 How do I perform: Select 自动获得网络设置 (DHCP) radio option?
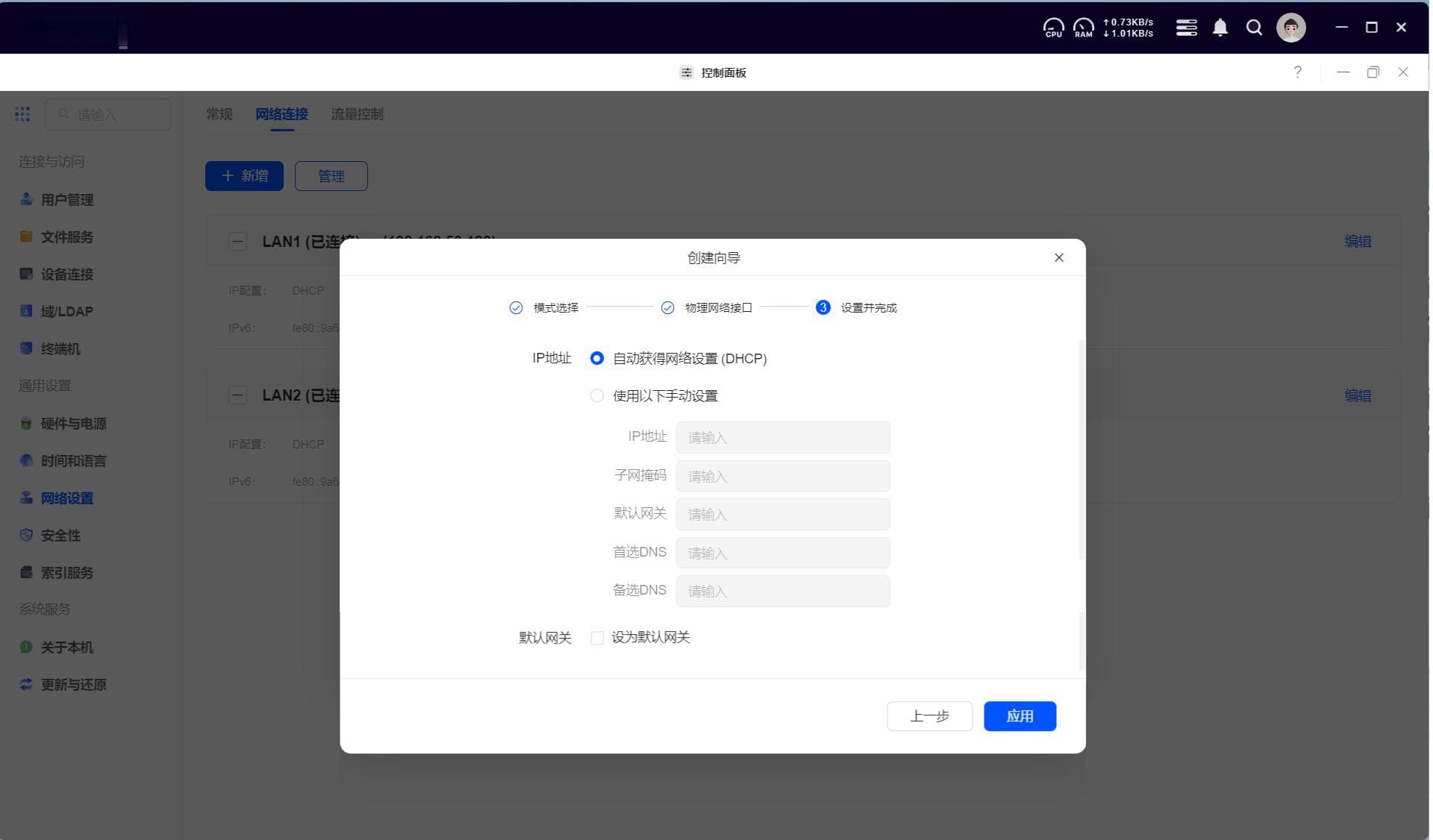click(x=596, y=358)
